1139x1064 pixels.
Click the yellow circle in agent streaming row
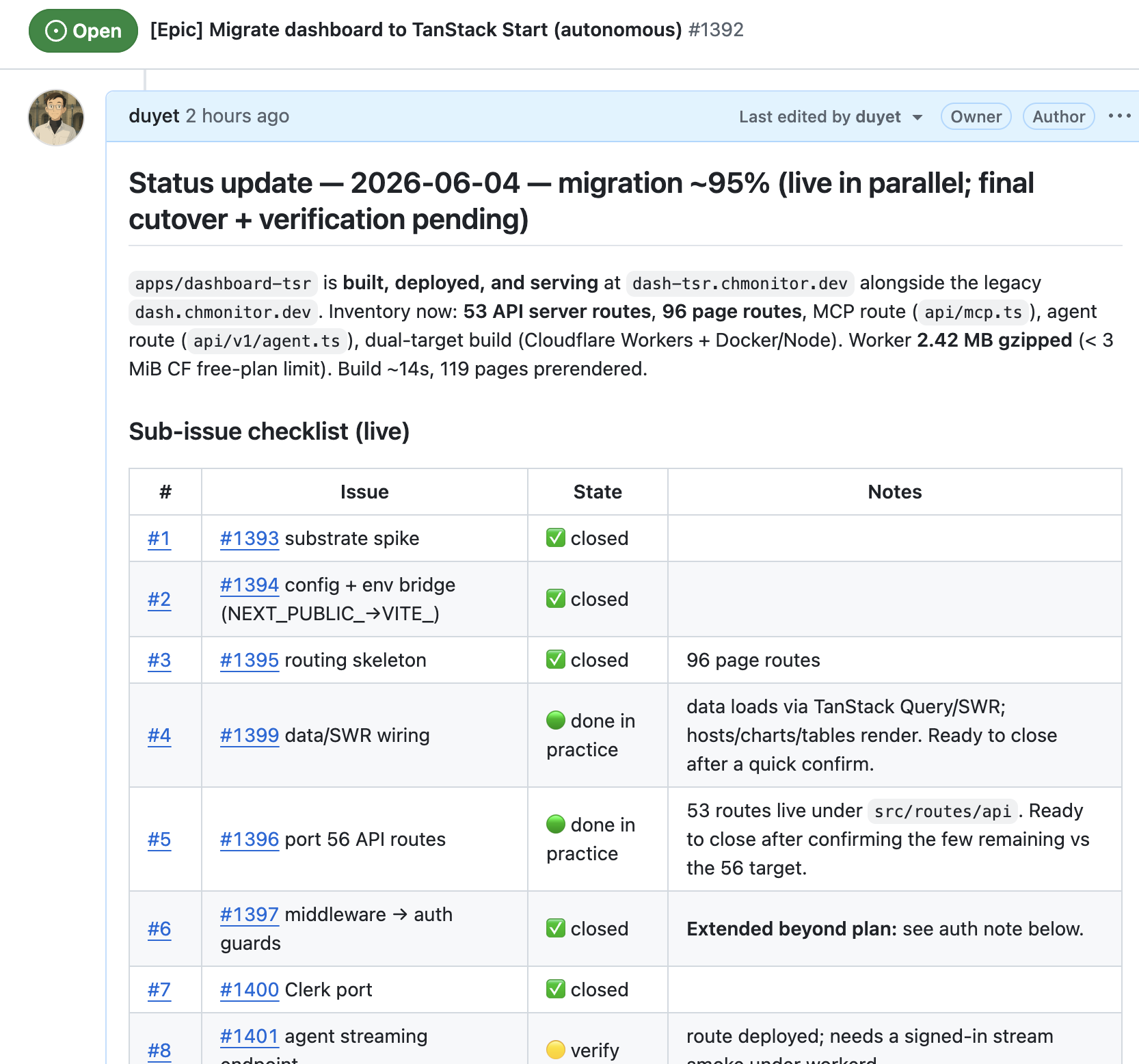[556, 1050]
